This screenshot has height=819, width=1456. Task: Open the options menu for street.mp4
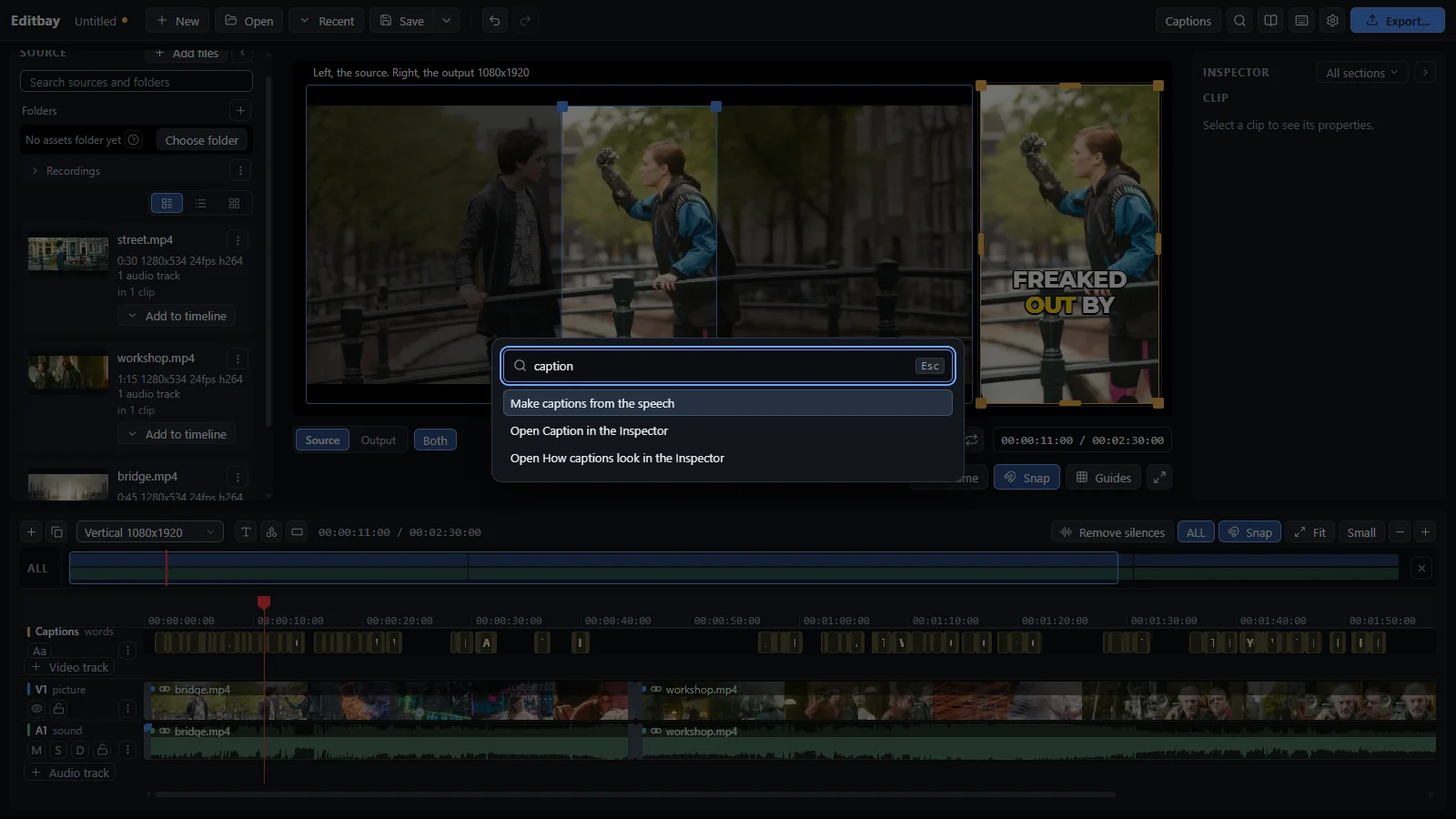click(238, 240)
